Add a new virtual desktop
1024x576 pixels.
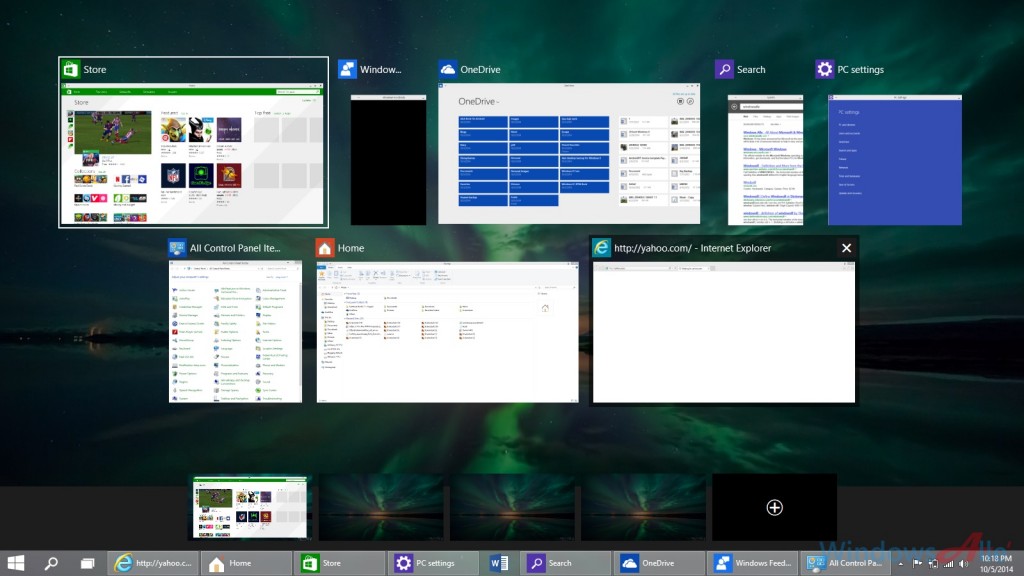point(774,507)
